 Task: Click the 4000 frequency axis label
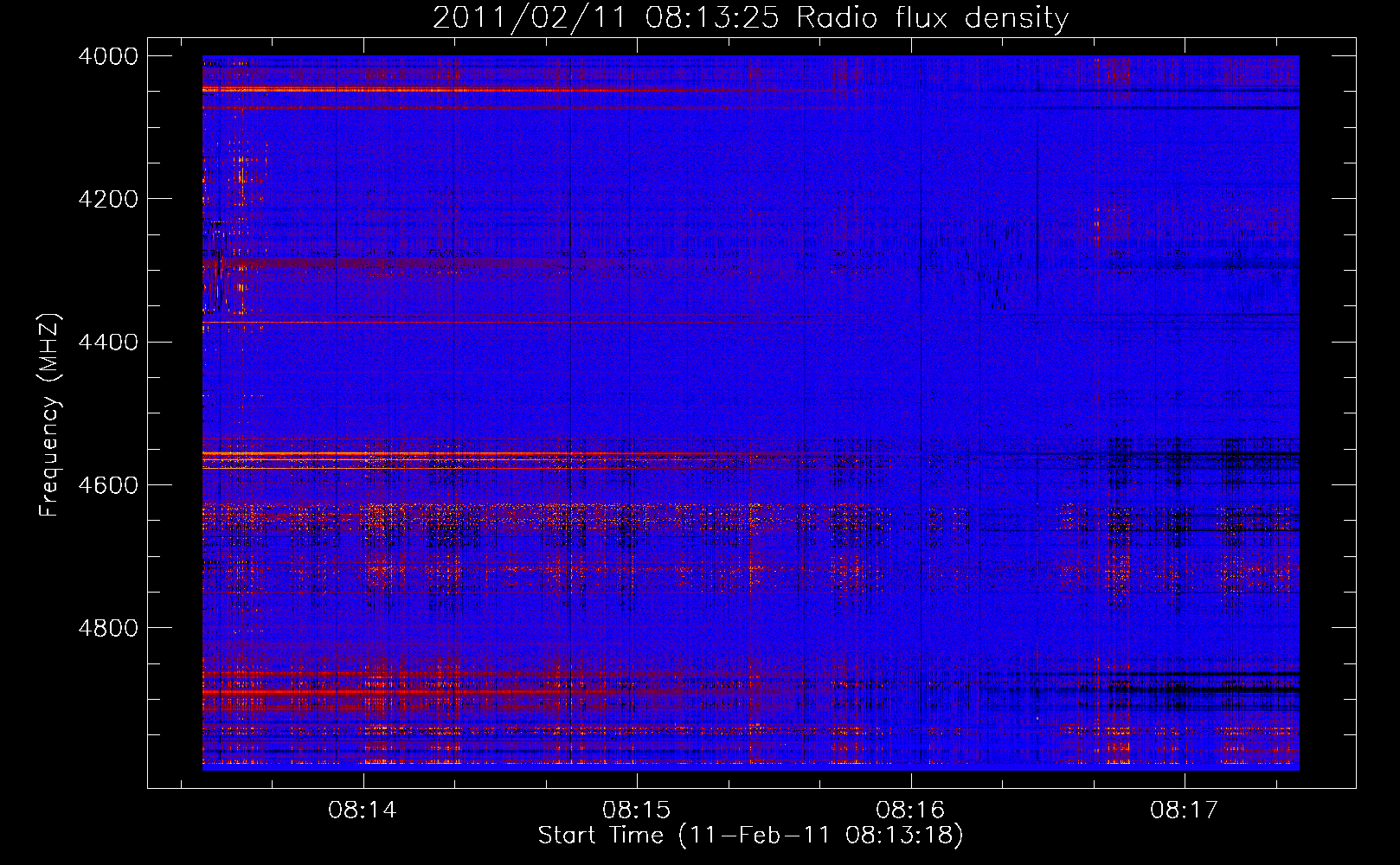click(x=108, y=56)
